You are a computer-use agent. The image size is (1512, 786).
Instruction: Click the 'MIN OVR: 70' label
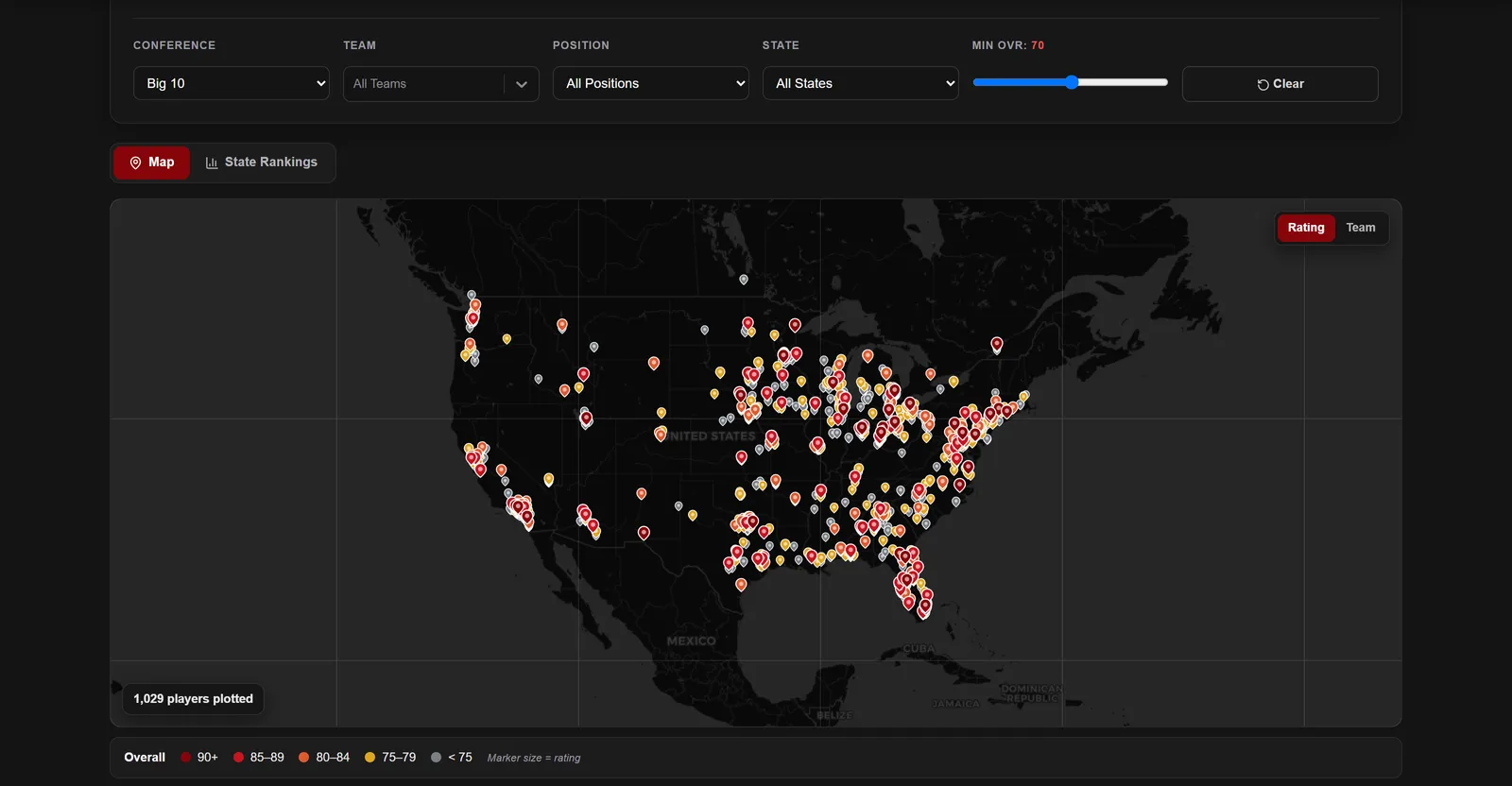(1008, 45)
